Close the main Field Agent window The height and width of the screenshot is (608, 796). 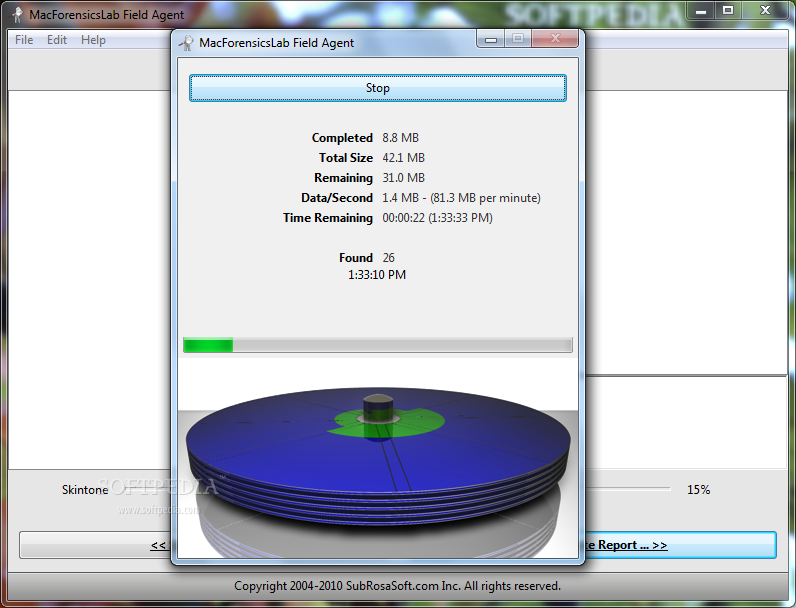[x=766, y=11]
